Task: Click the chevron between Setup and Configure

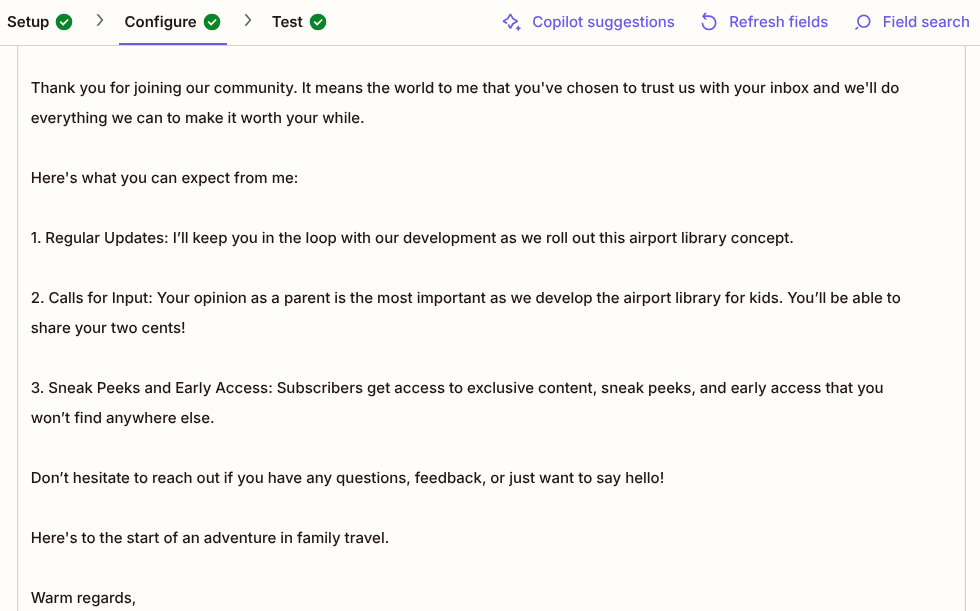Action: 99,21
